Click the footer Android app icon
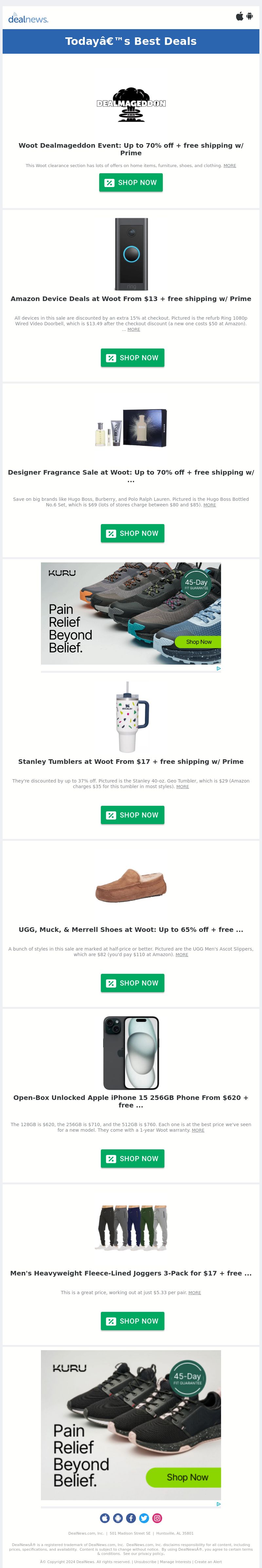 tap(118, 1518)
